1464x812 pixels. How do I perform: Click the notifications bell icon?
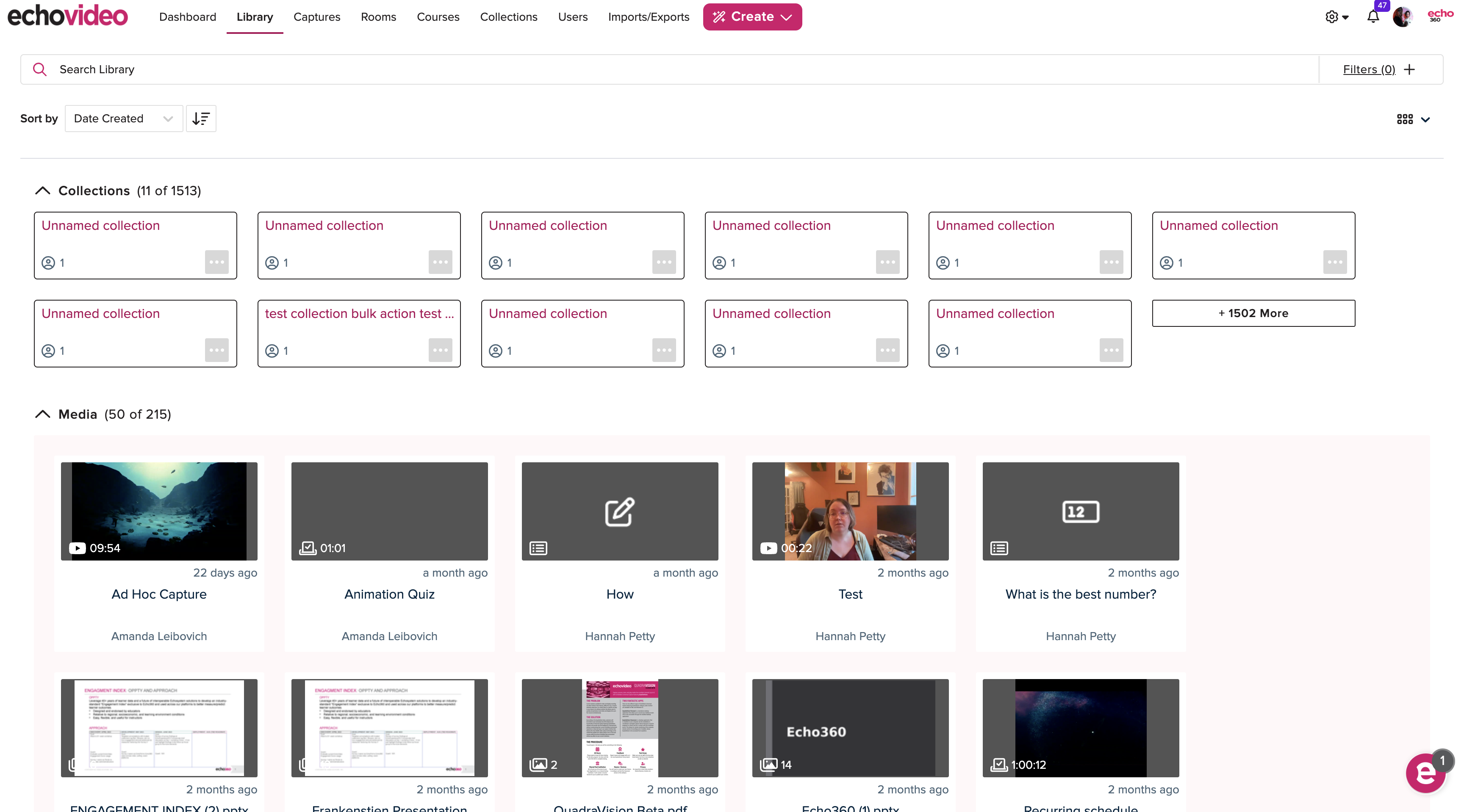(x=1372, y=17)
